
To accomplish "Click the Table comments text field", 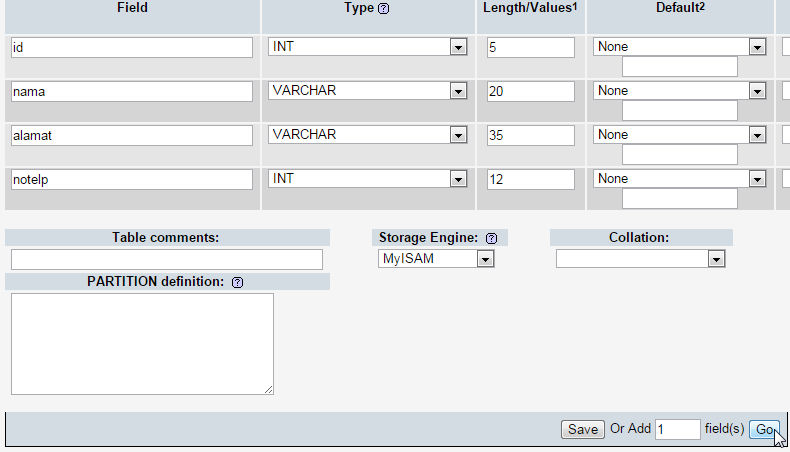I will coord(167,260).
